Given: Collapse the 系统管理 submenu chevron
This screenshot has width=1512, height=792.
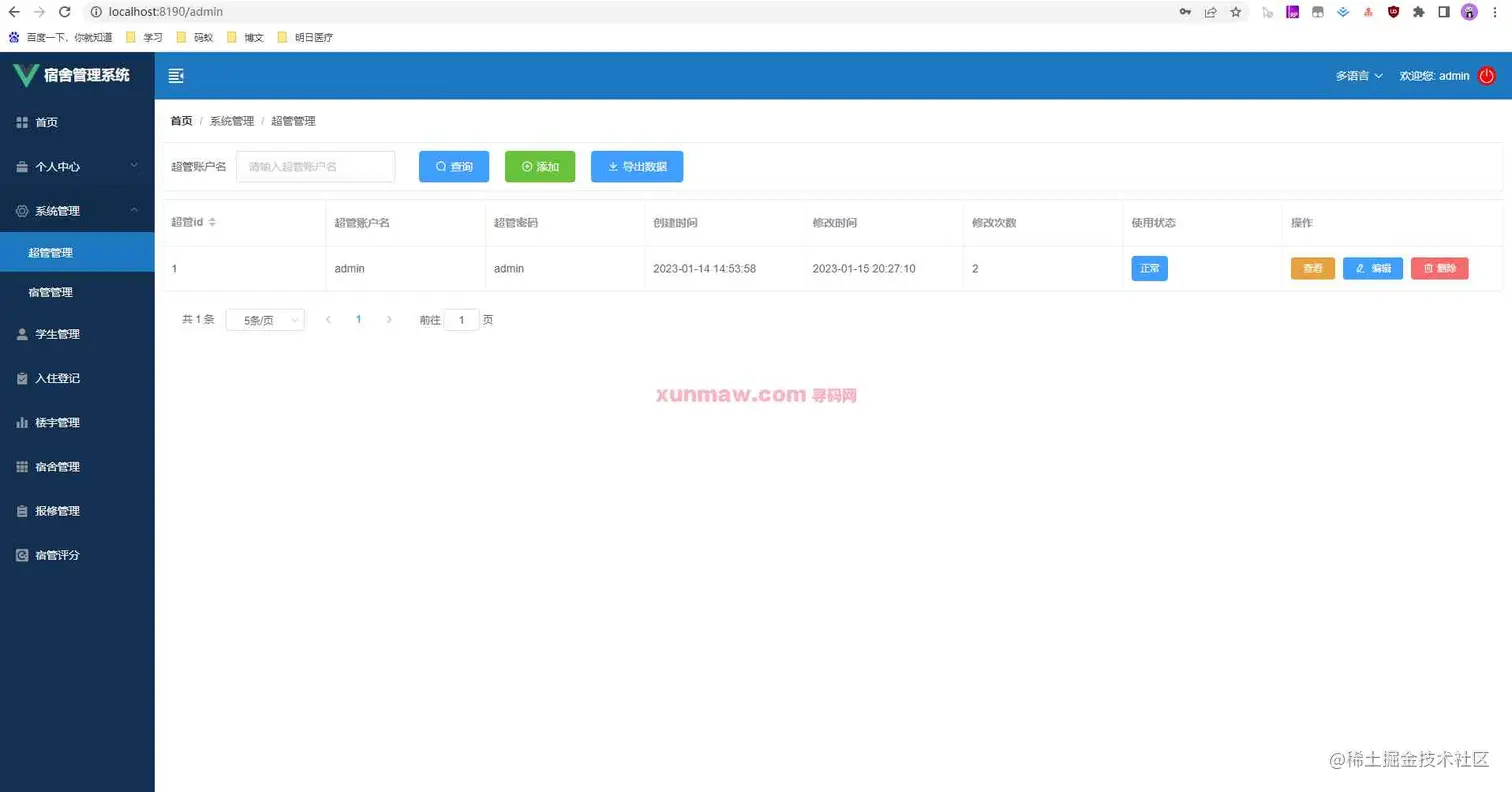Looking at the screenshot, I should coord(134,210).
